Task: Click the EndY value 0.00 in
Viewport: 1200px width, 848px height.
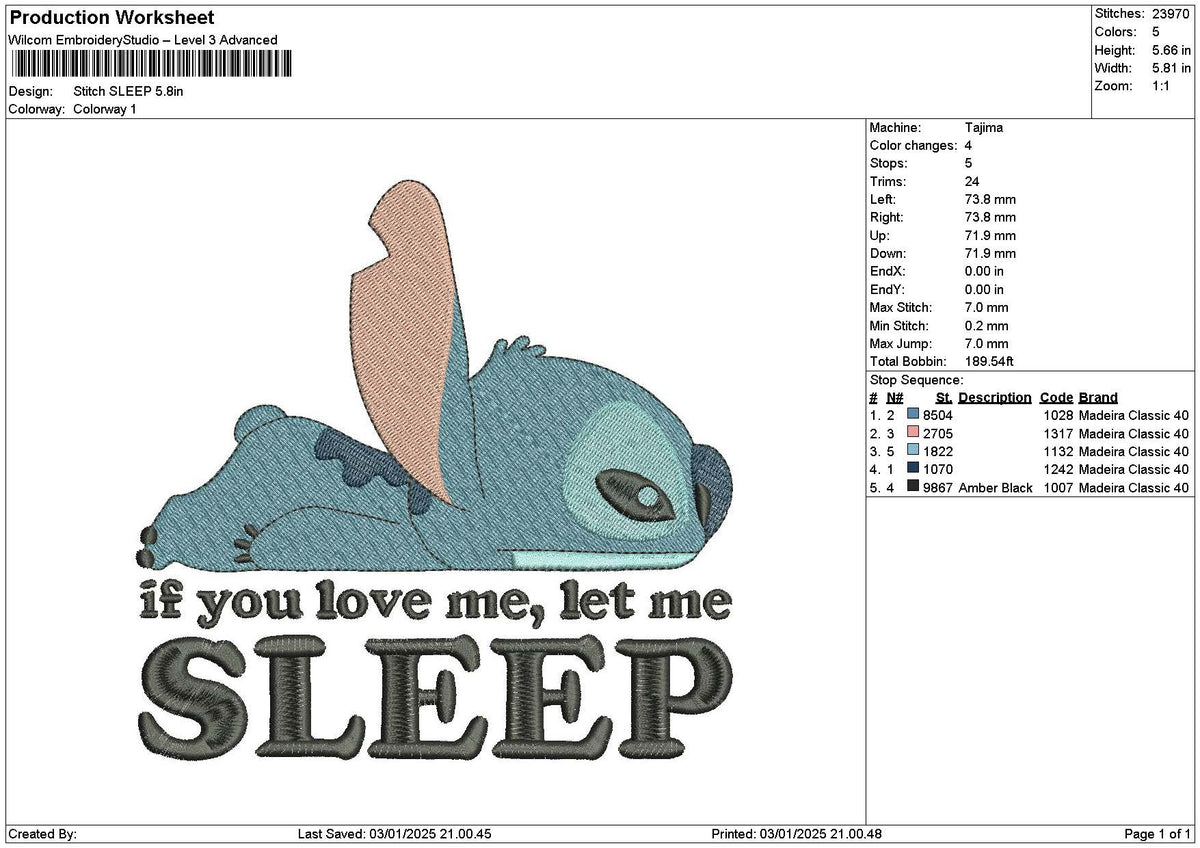Action: coord(984,290)
